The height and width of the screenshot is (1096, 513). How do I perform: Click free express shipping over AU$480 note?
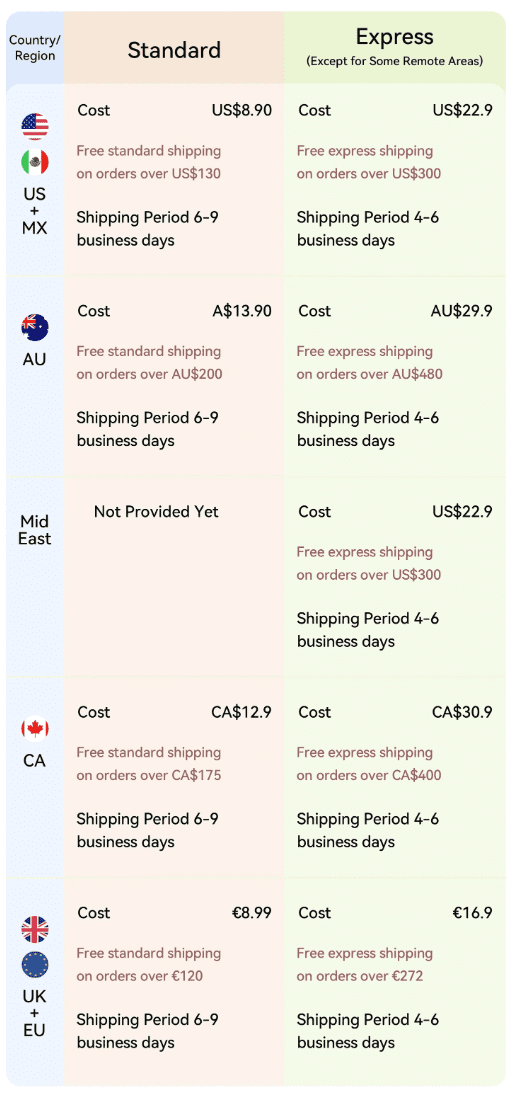(x=369, y=363)
